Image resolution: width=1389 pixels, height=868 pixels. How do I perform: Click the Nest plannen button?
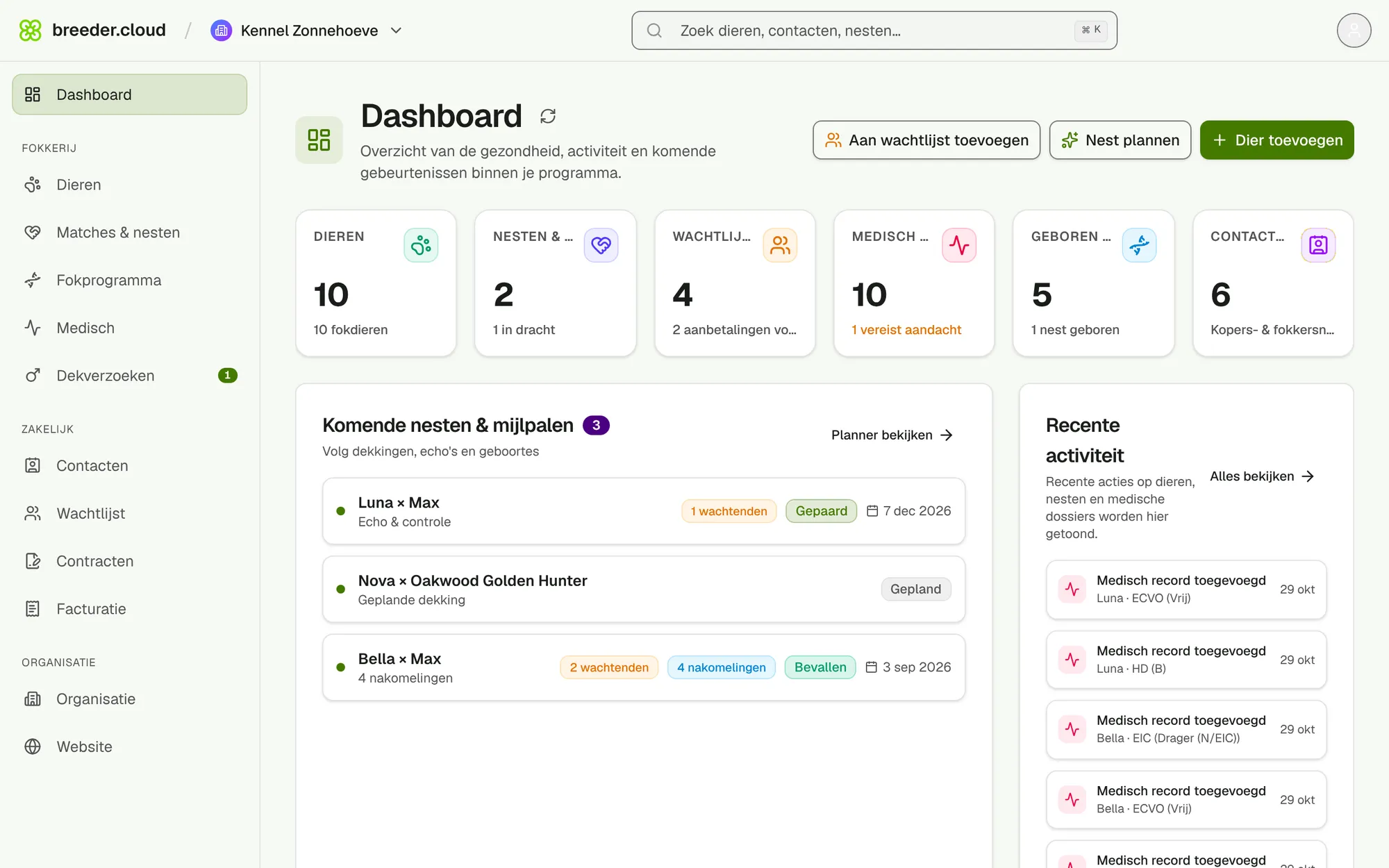[1120, 140]
